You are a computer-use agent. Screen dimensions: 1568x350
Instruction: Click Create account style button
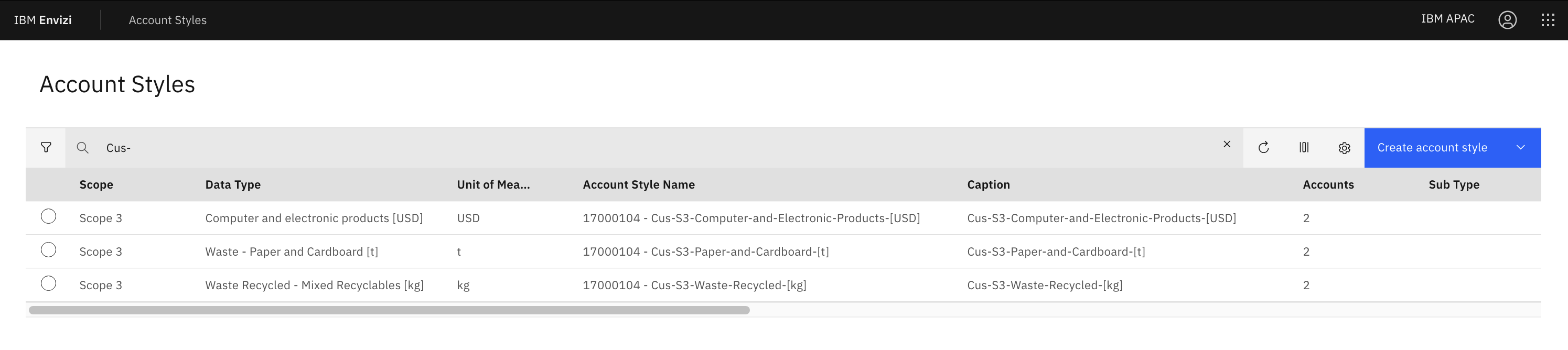[x=1432, y=148]
